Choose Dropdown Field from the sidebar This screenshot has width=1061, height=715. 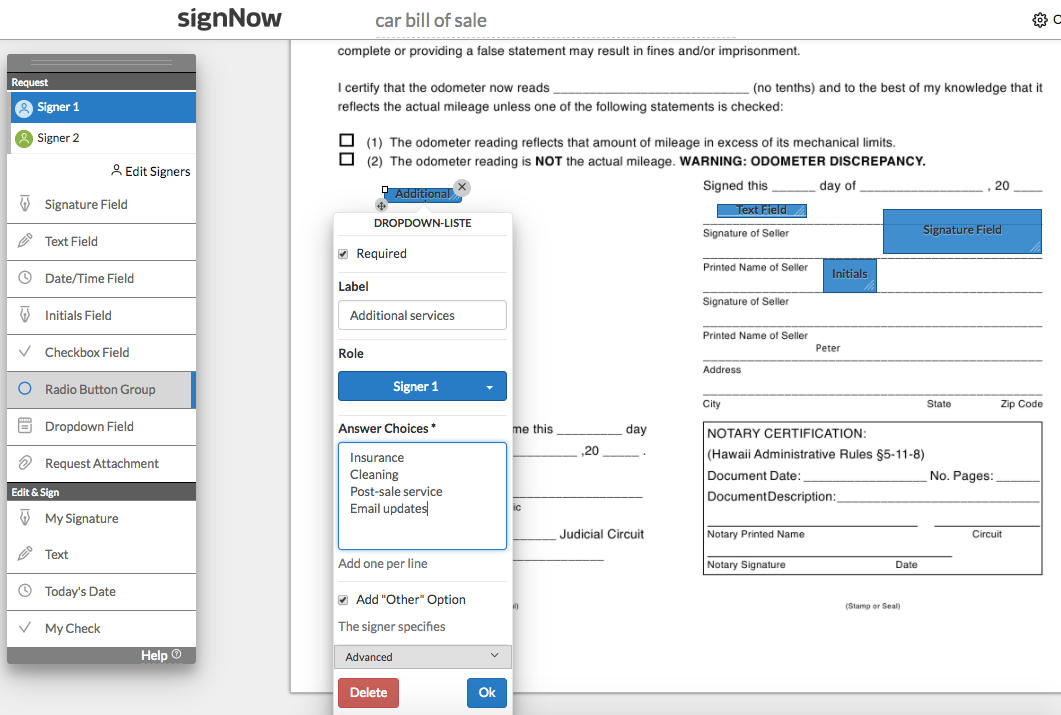[x=101, y=426]
